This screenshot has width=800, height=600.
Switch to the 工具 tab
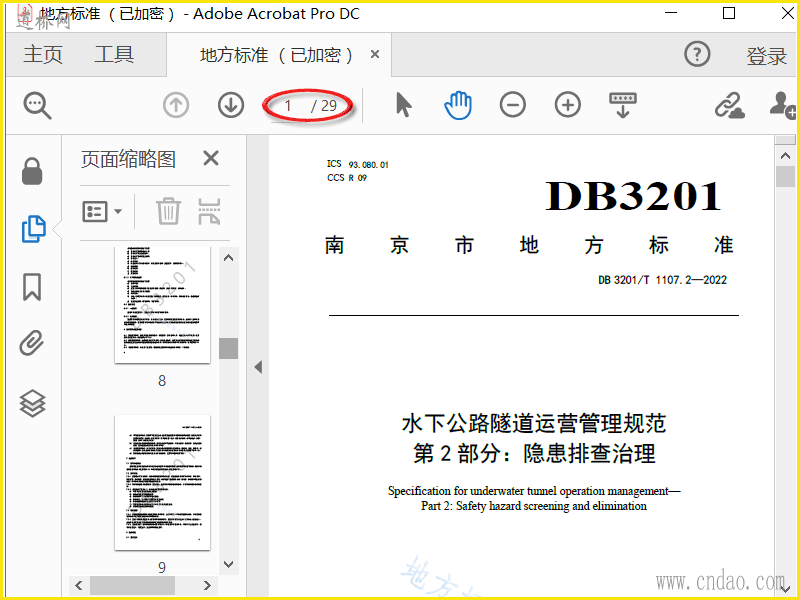pyautogui.click(x=114, y=55)
